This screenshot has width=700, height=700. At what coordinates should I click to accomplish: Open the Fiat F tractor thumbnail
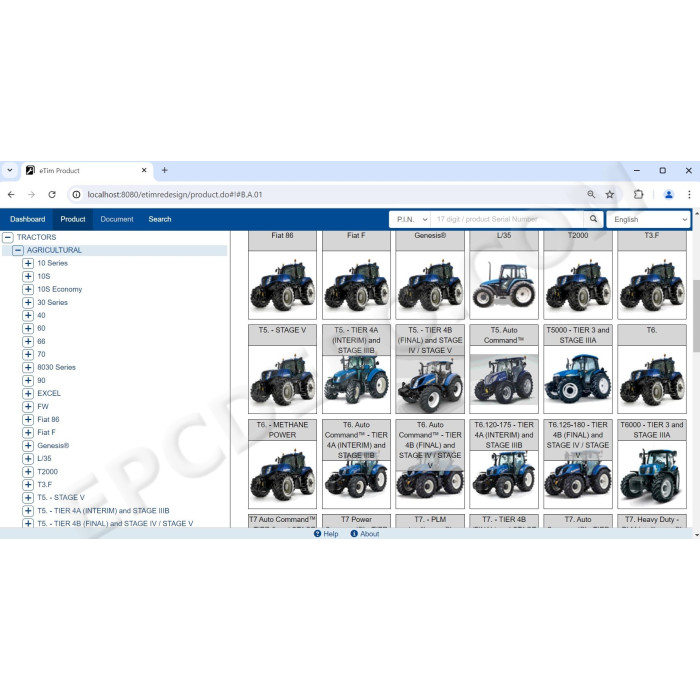(x=356, y=285)
